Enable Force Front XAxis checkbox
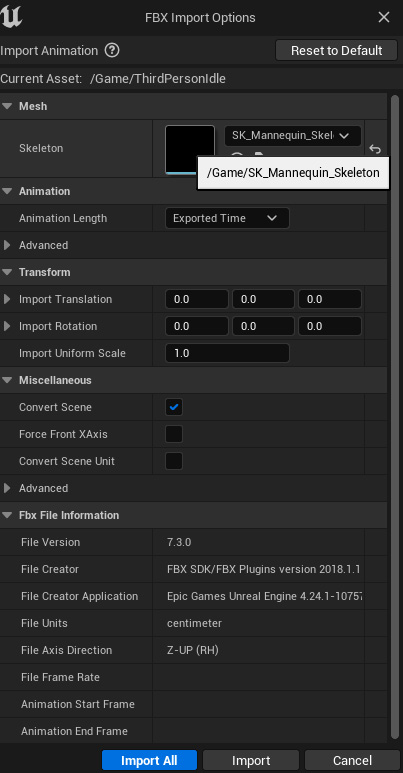Image resolution: width=403 pixels, height=773 pixels. click(x=174, y=434)
